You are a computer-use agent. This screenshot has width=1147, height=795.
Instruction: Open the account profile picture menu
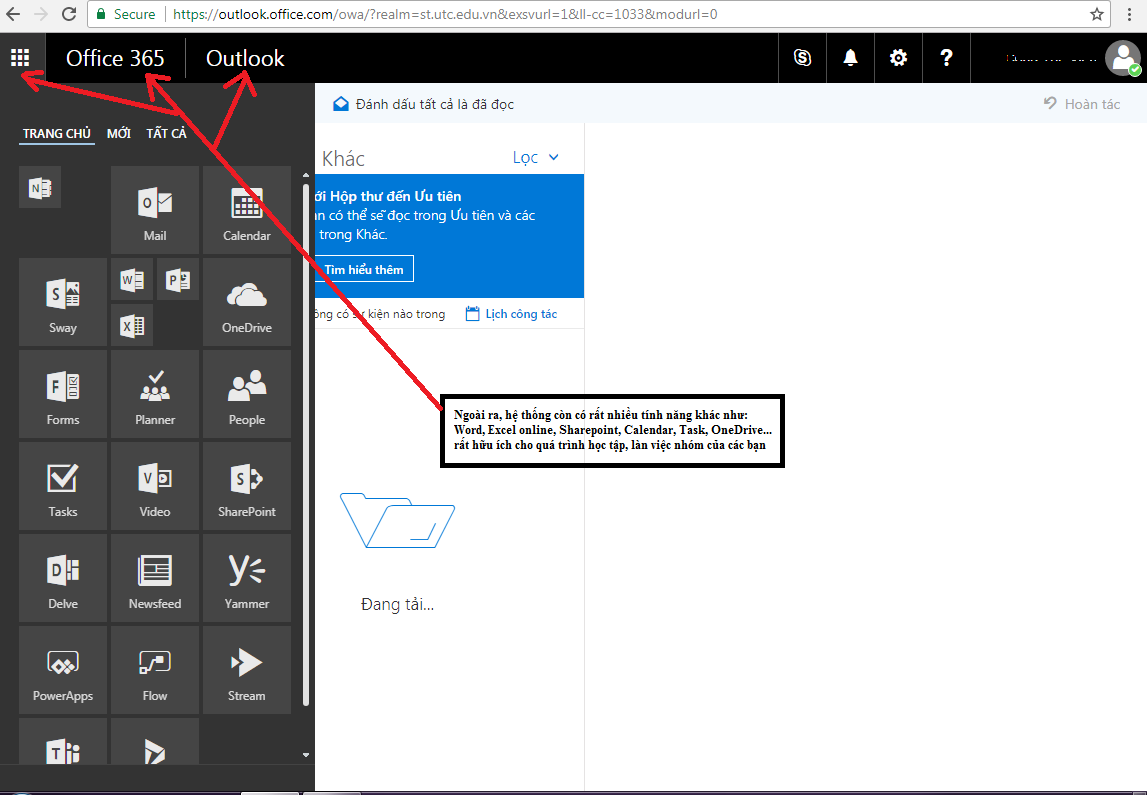1122,58
